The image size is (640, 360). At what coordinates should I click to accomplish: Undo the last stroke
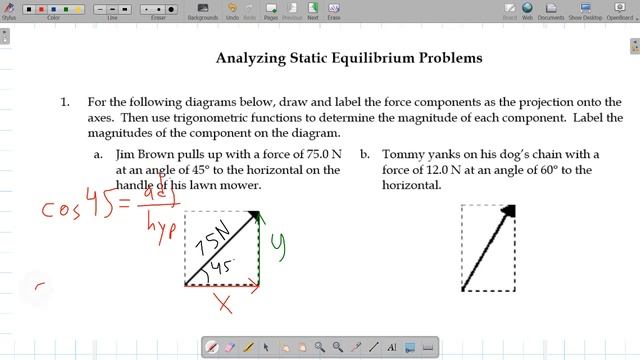232,11
